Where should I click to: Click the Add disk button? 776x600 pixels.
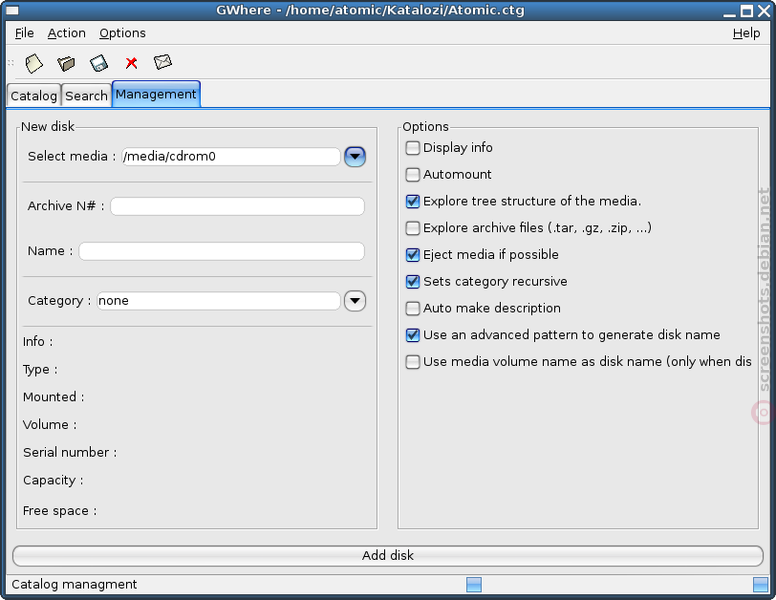388,556
